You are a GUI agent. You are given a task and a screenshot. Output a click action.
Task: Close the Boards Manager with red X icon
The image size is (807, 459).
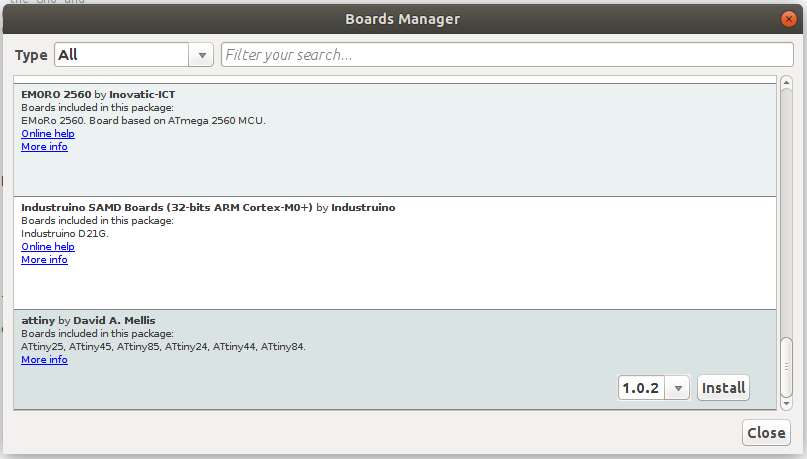(x=788, y=19)
